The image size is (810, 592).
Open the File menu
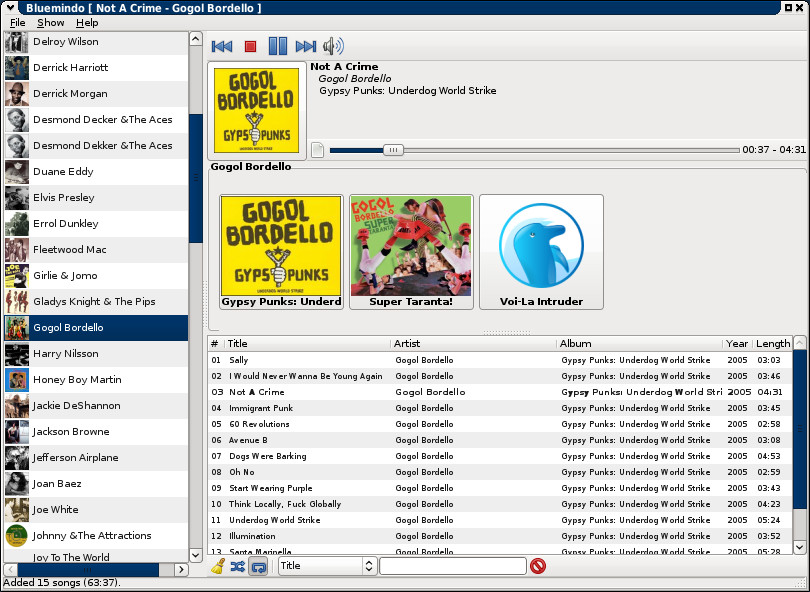coord(18,23)
